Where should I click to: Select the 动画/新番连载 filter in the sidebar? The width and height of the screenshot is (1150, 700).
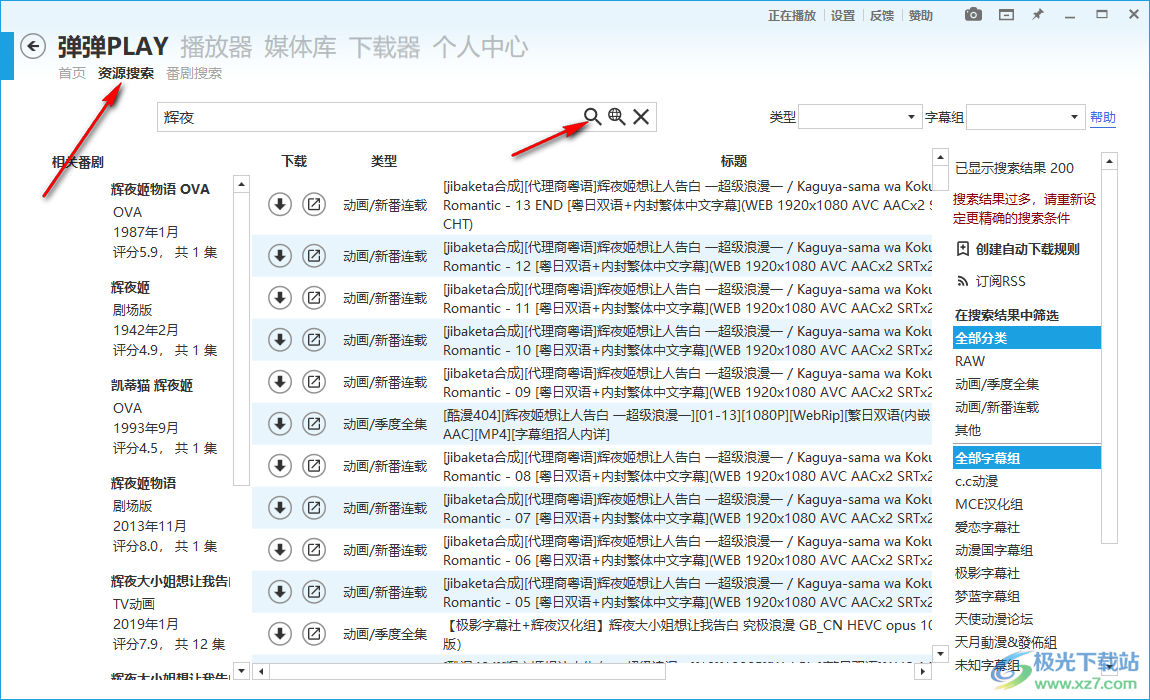point(1027,407)
